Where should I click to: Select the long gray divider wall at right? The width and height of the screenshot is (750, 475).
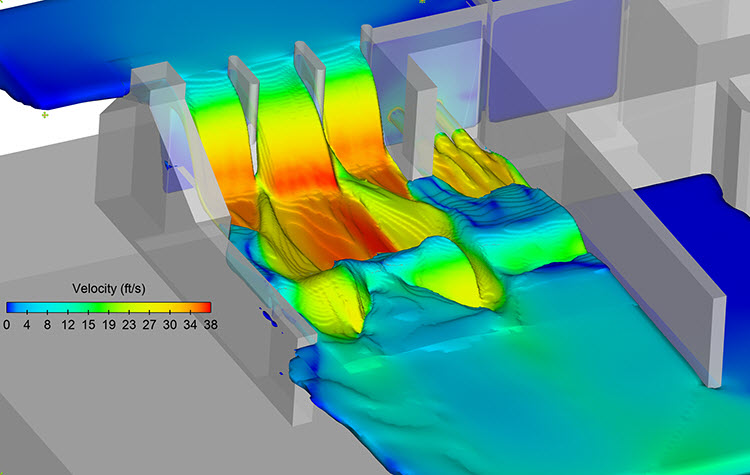(651, 287)
